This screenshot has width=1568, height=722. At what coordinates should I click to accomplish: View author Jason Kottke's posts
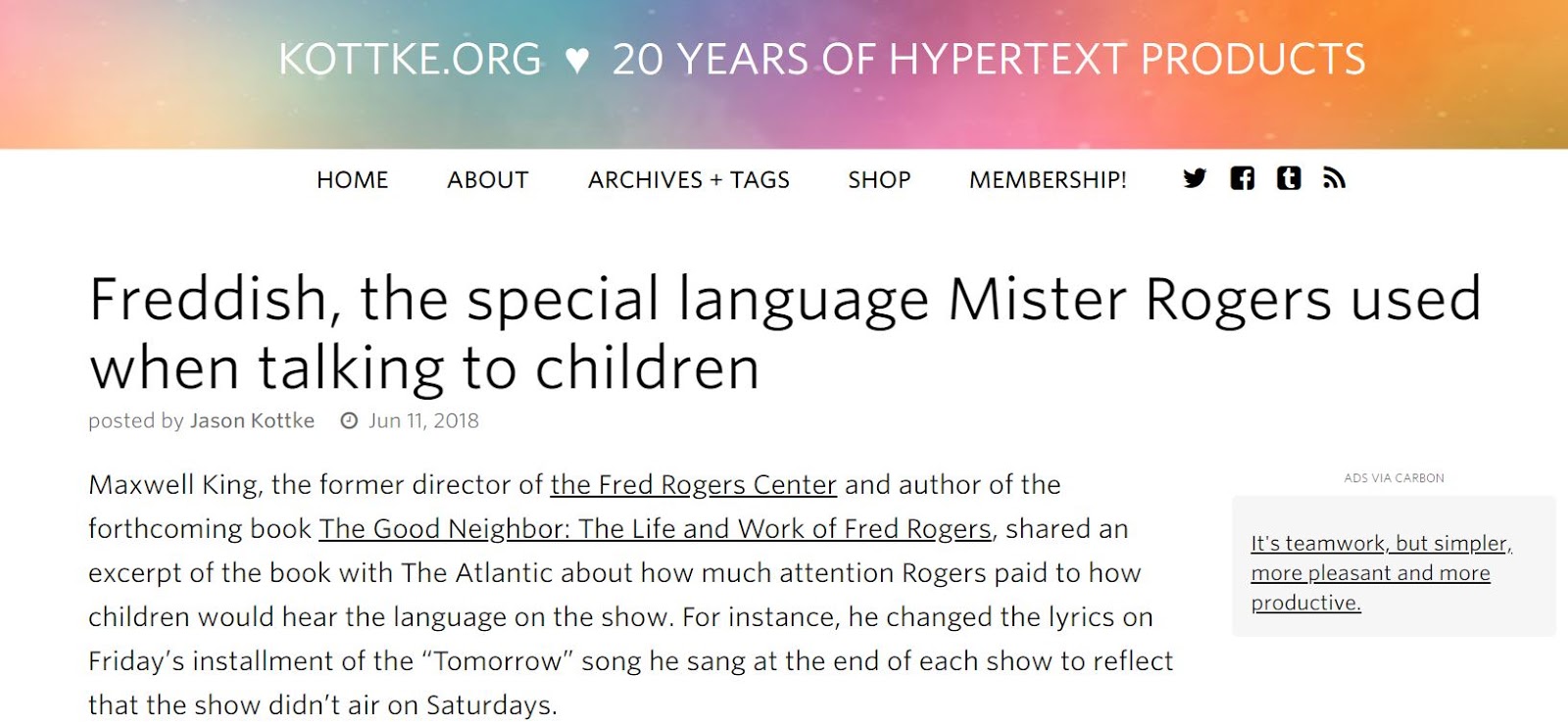click(x=252, y=421)
